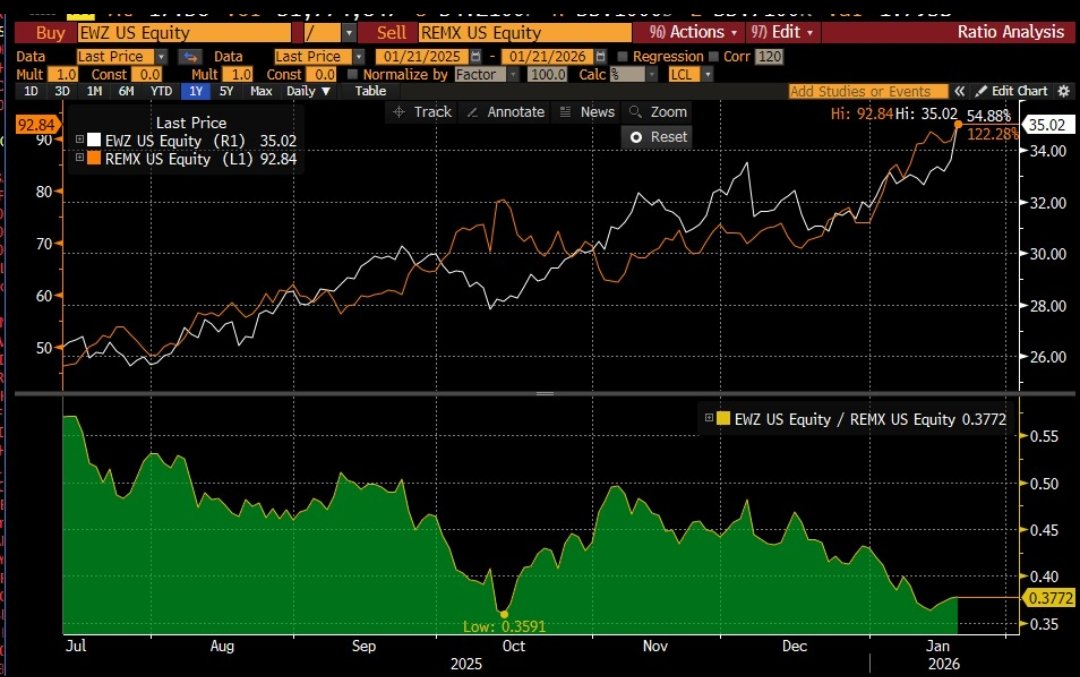Click the Corr period field 120
The height and width of the screenshot is (677, 1080).
[x=769, y=56]
